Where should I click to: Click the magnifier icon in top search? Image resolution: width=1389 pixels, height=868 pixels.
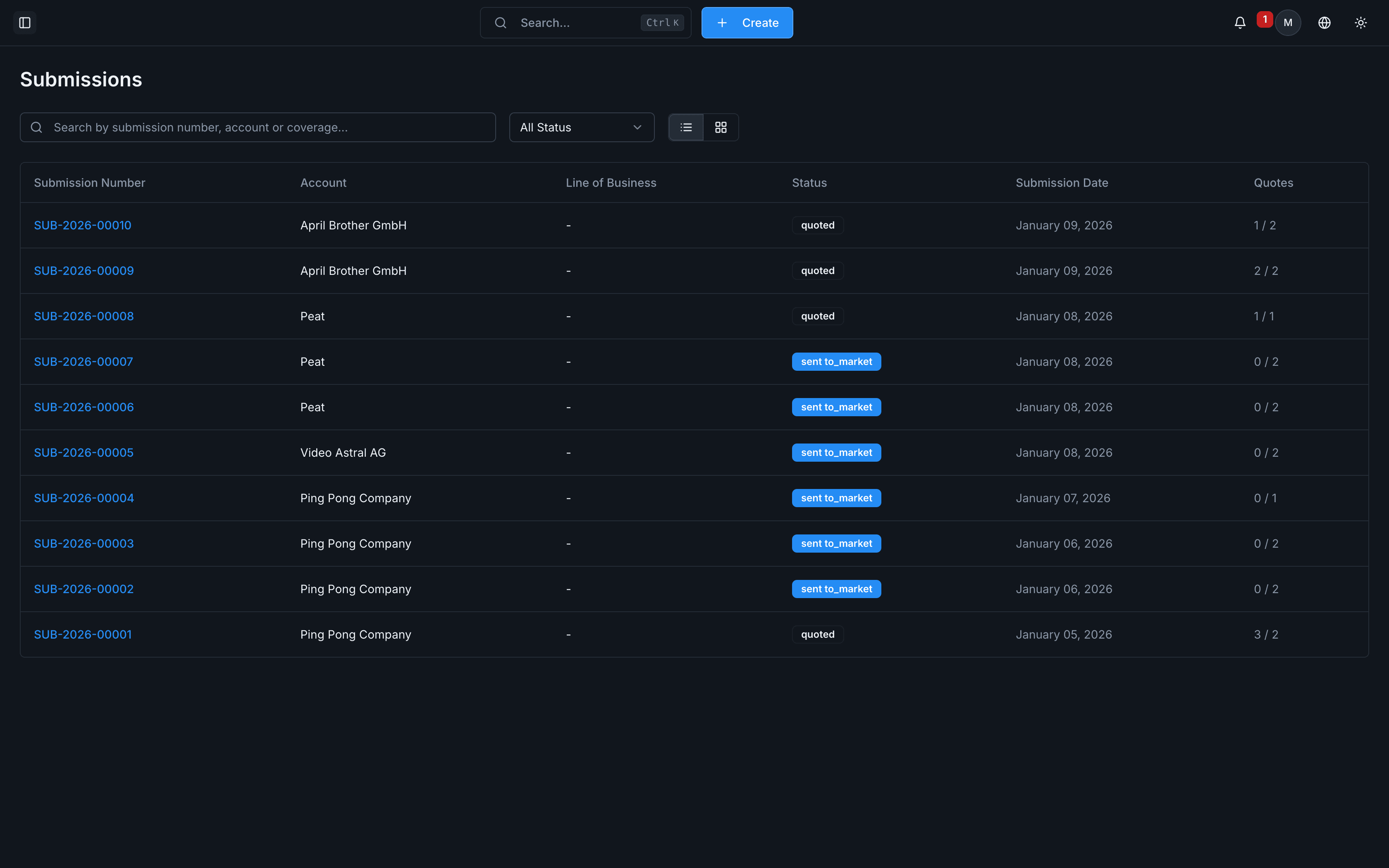(501, 23)
